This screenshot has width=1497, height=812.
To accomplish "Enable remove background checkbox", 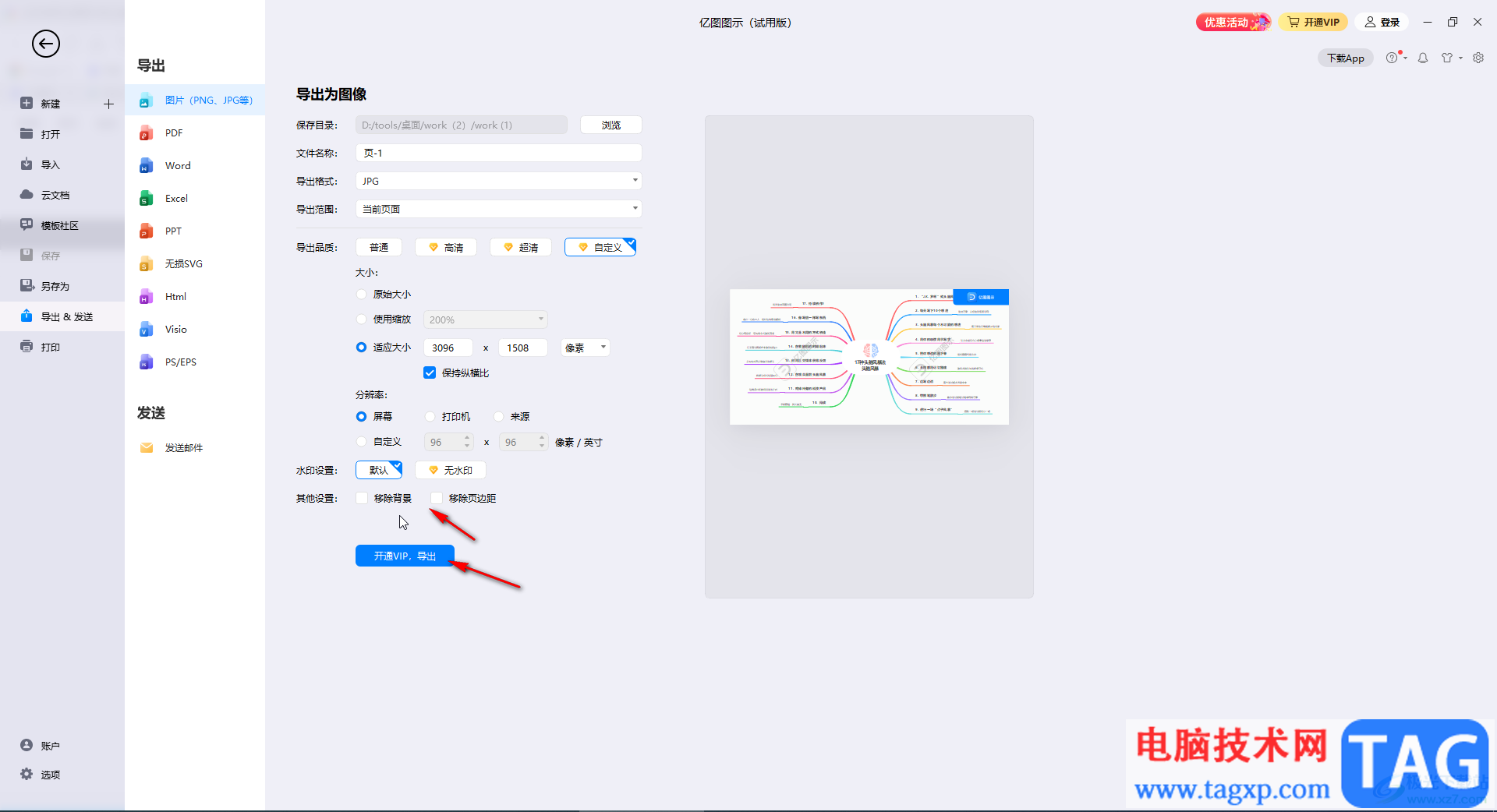I will (x=362, y=498).
